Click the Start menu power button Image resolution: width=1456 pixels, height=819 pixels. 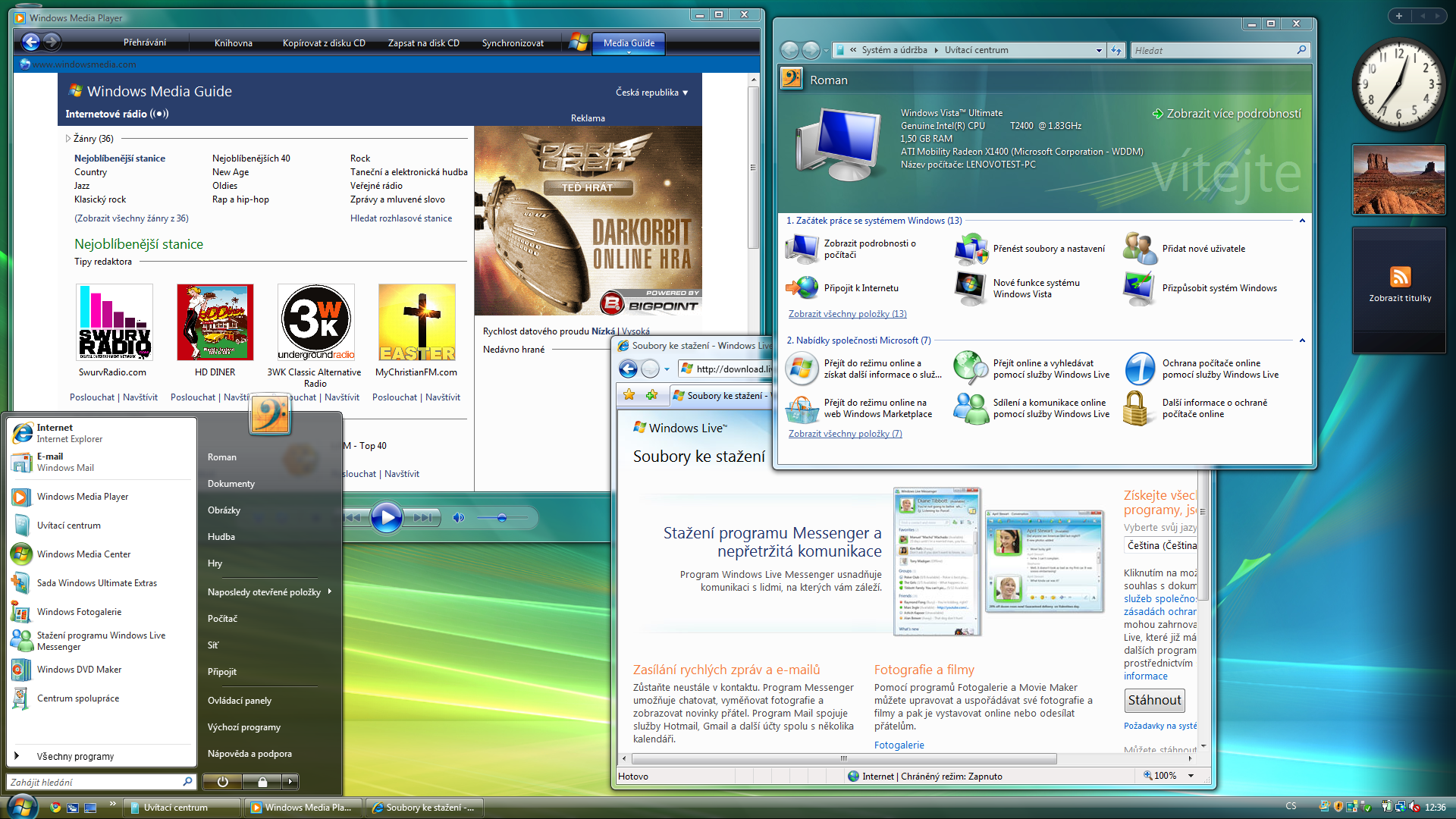coord(222,782)
